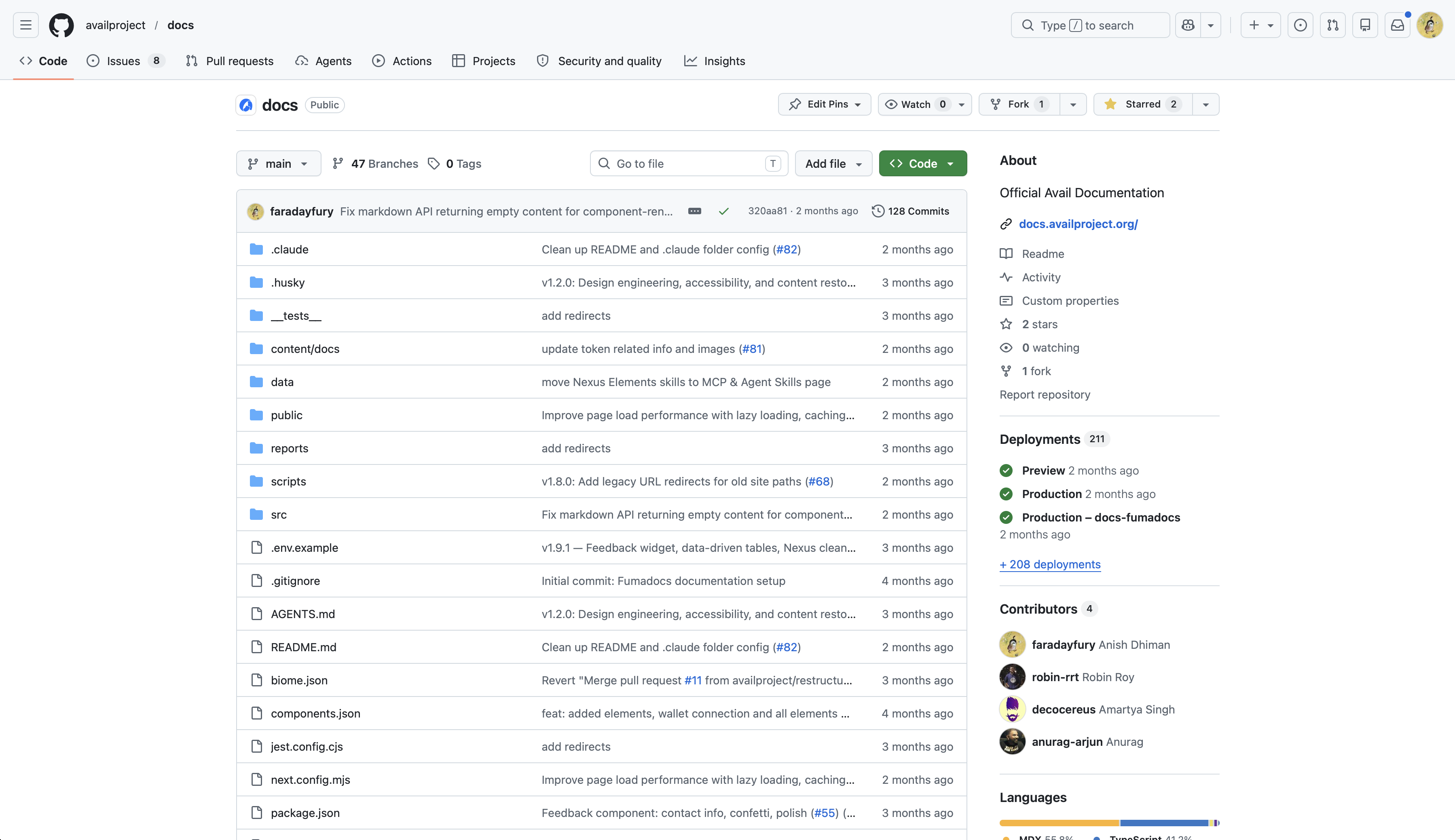Click the src folder icon

pyautogui.click(x=256, y=515)
